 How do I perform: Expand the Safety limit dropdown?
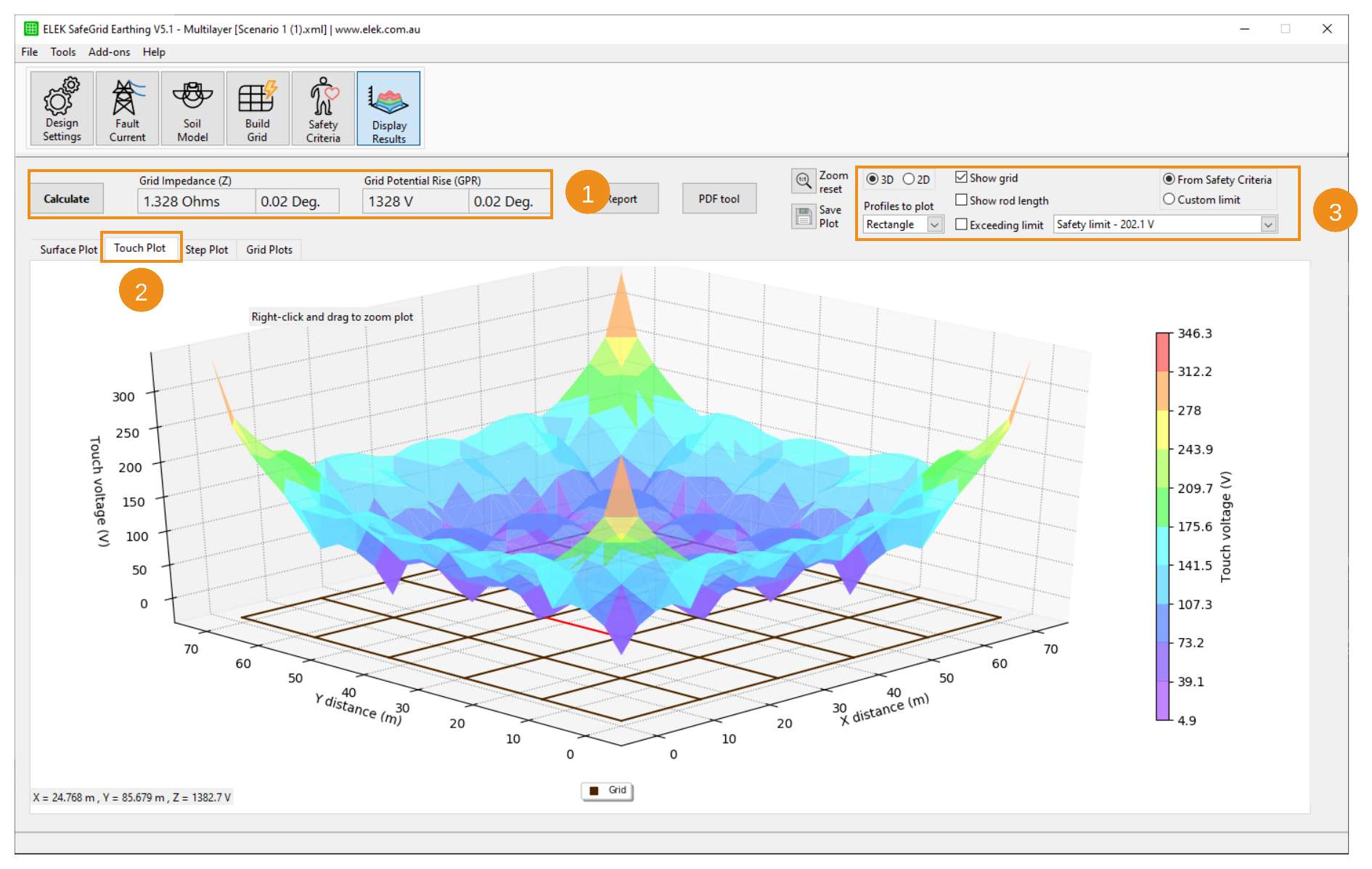[x=1268, y=224]
